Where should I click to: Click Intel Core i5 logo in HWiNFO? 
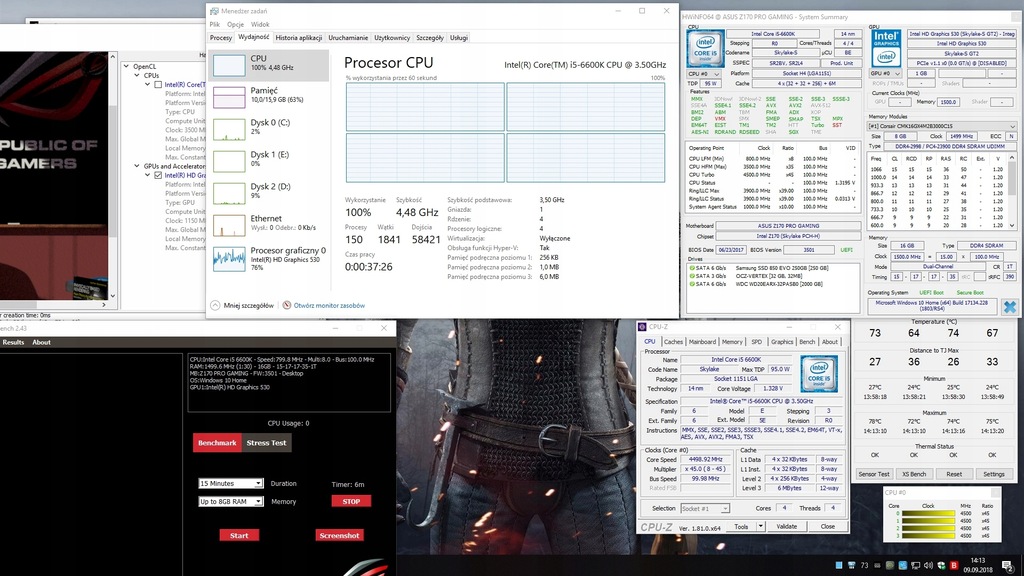point(705,48)
